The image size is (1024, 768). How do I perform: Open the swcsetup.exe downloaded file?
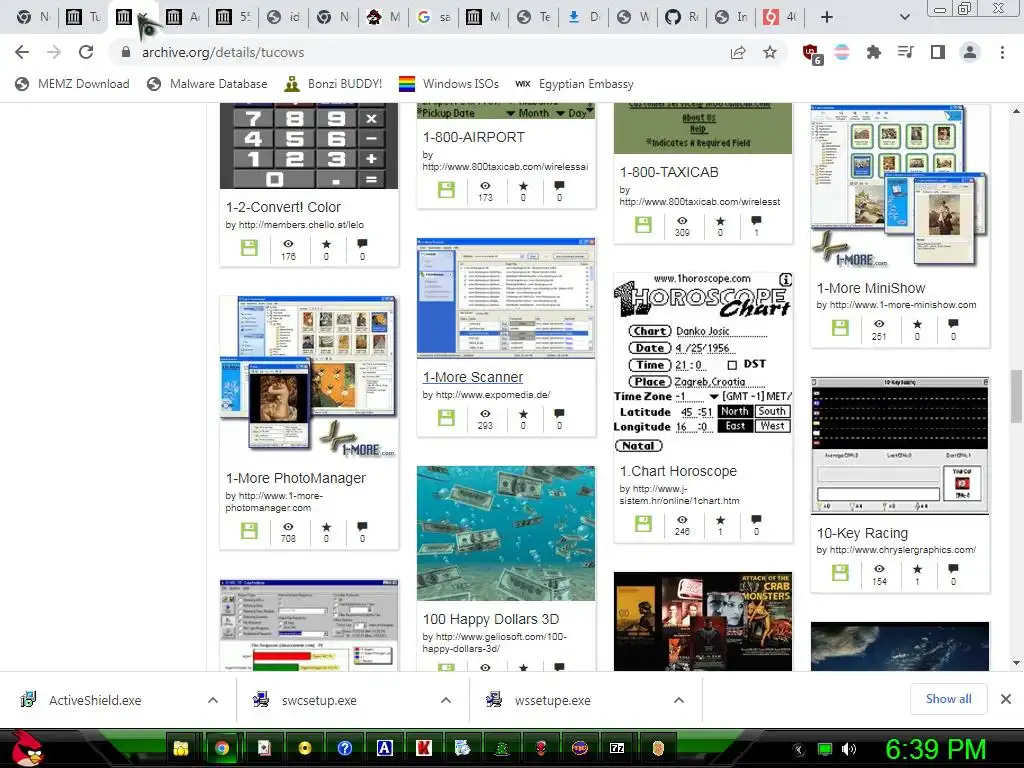pos(319,700)
